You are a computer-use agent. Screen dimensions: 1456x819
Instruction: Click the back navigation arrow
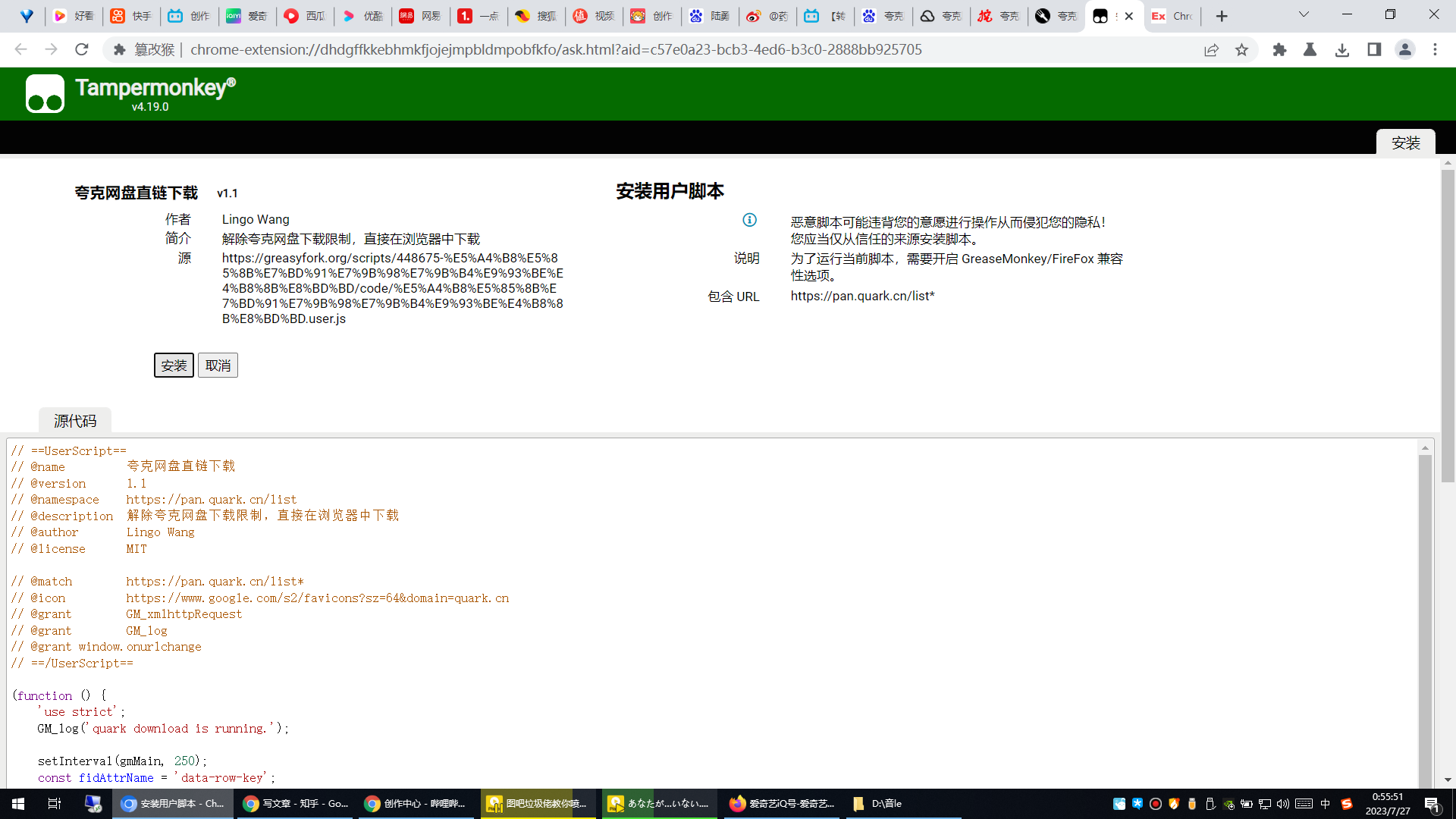point(20,49)
